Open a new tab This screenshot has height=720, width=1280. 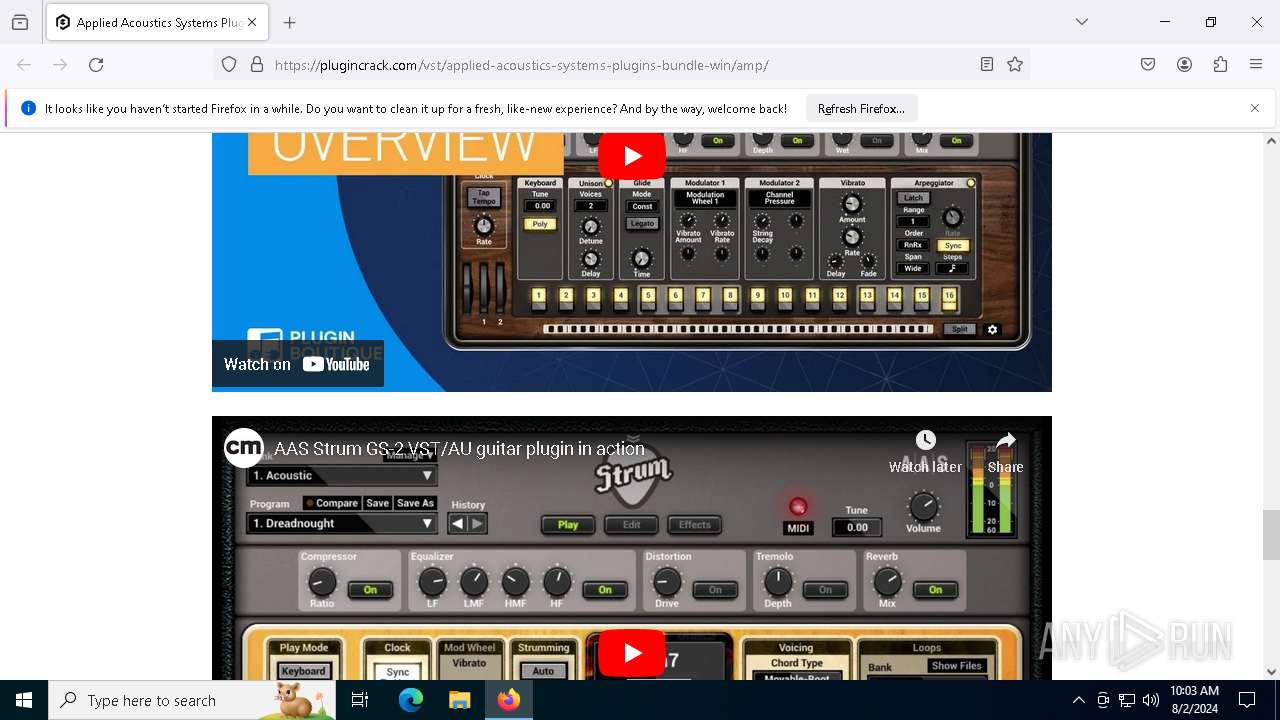pos(290,22)
